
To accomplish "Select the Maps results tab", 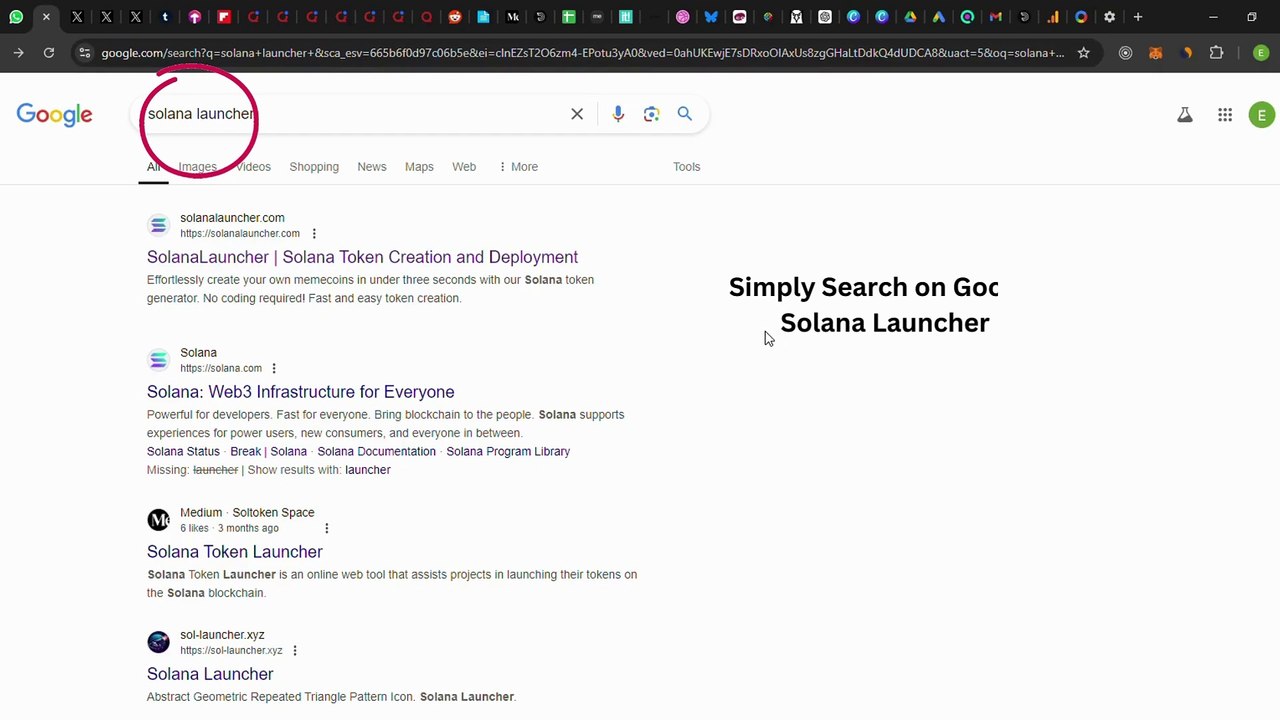I will pyautogui.click(x=419, y=167).
